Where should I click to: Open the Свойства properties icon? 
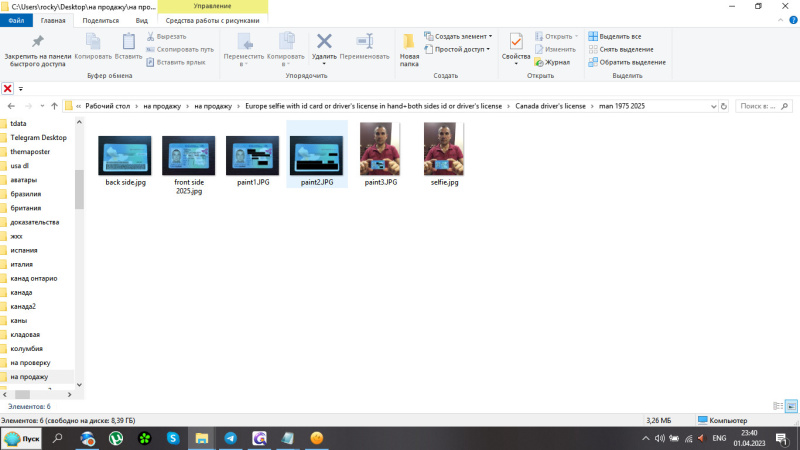click(516, 41)
